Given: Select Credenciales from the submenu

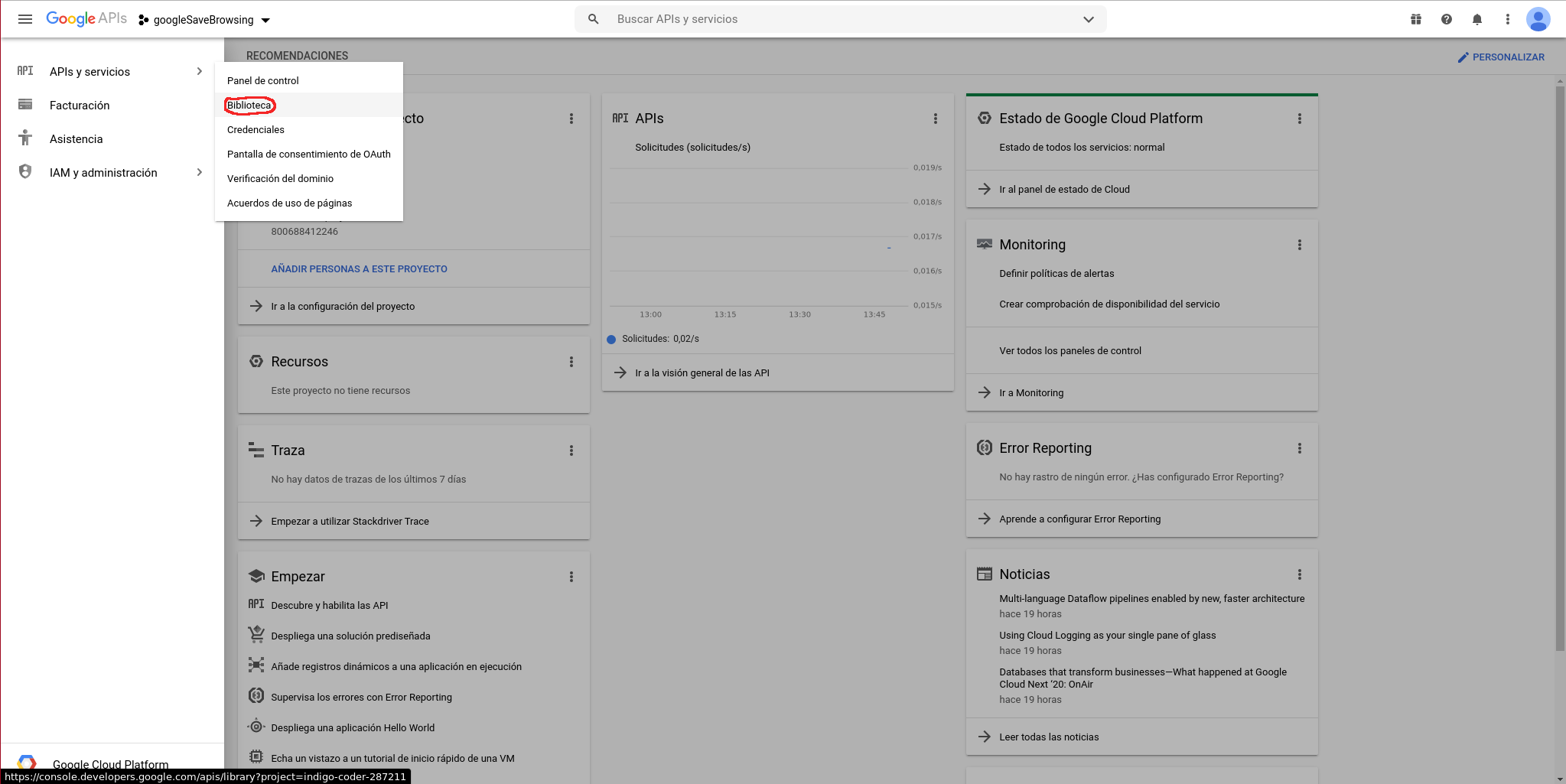Looking at the screenshot, I should coord(256,130).
